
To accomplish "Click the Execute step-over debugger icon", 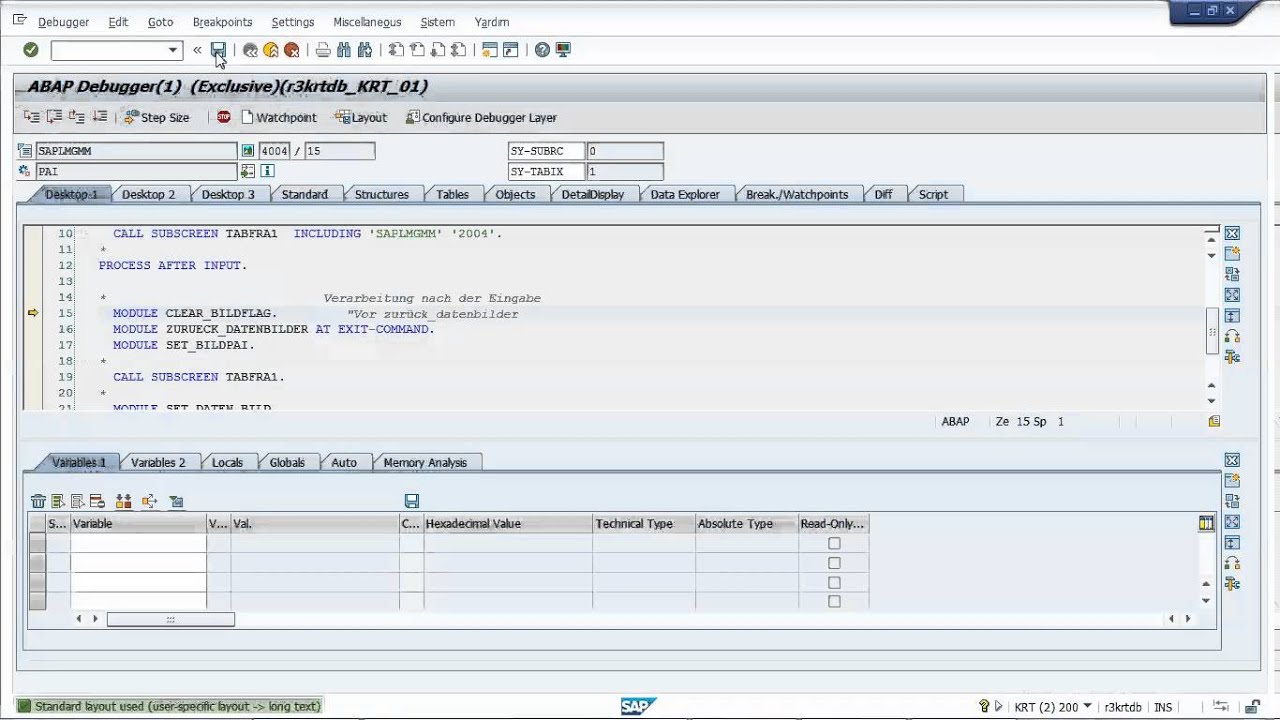I will (54, 117).
